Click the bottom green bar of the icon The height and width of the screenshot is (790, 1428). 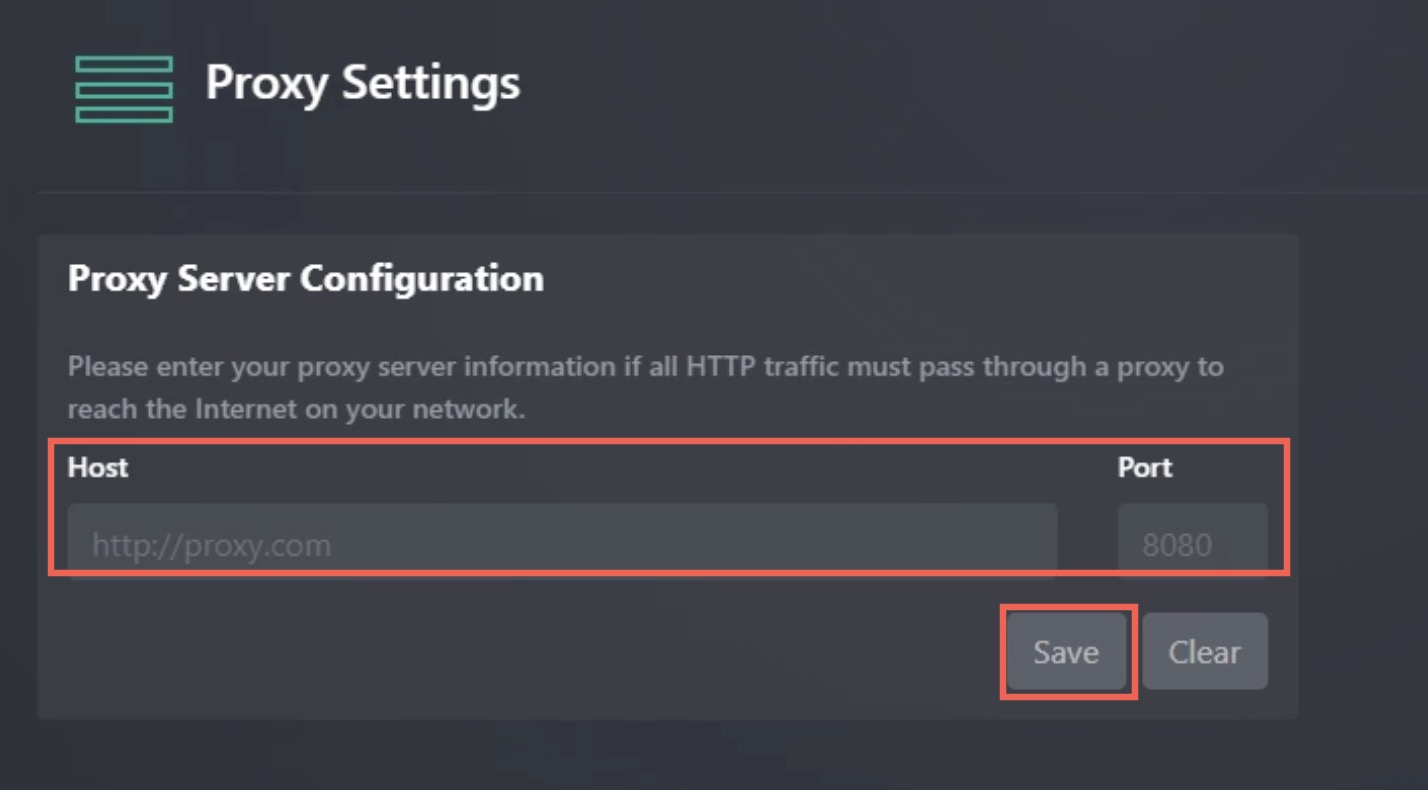pos(123,113)
